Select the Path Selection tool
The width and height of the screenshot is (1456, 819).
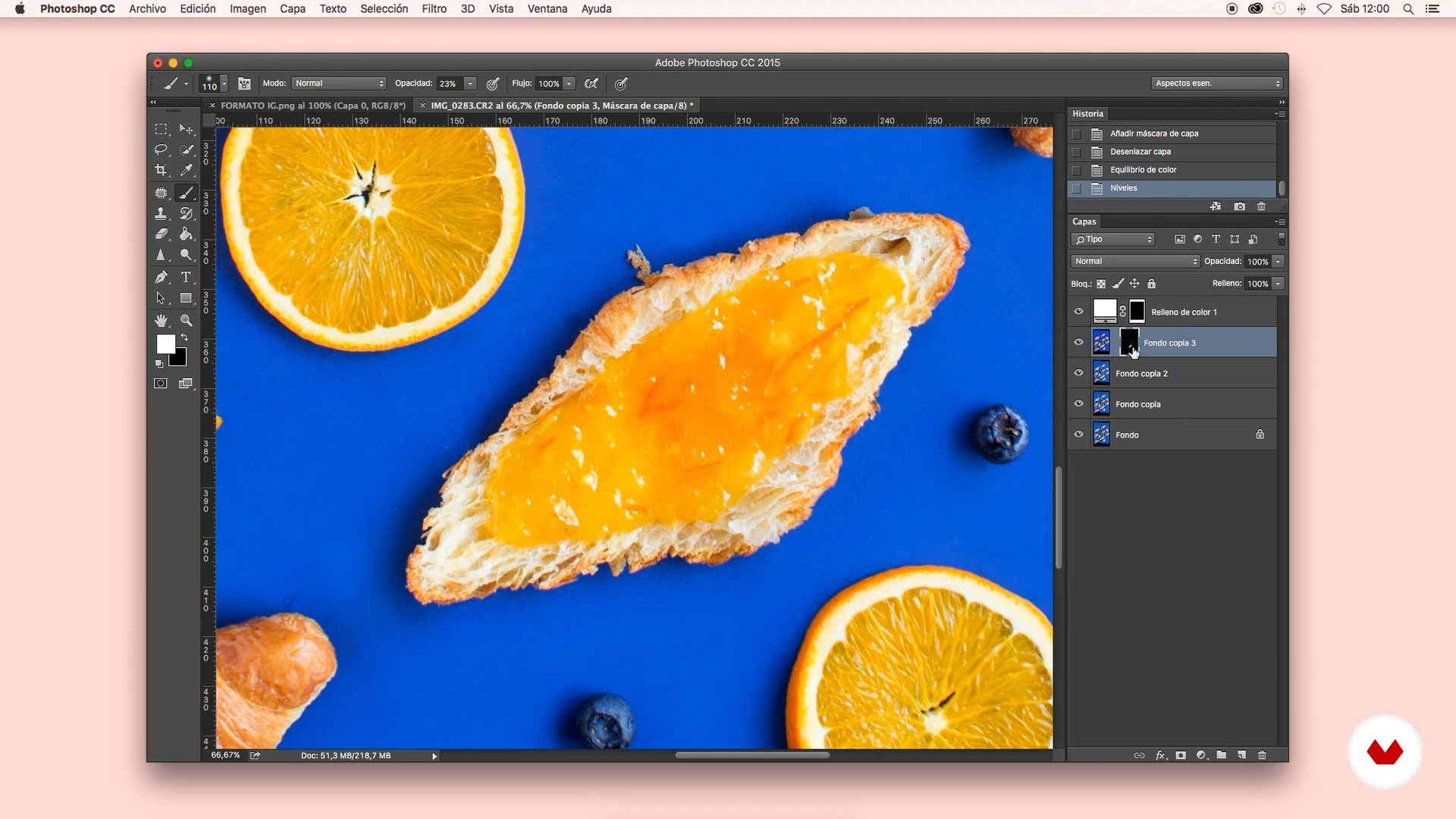click(161, 298)
